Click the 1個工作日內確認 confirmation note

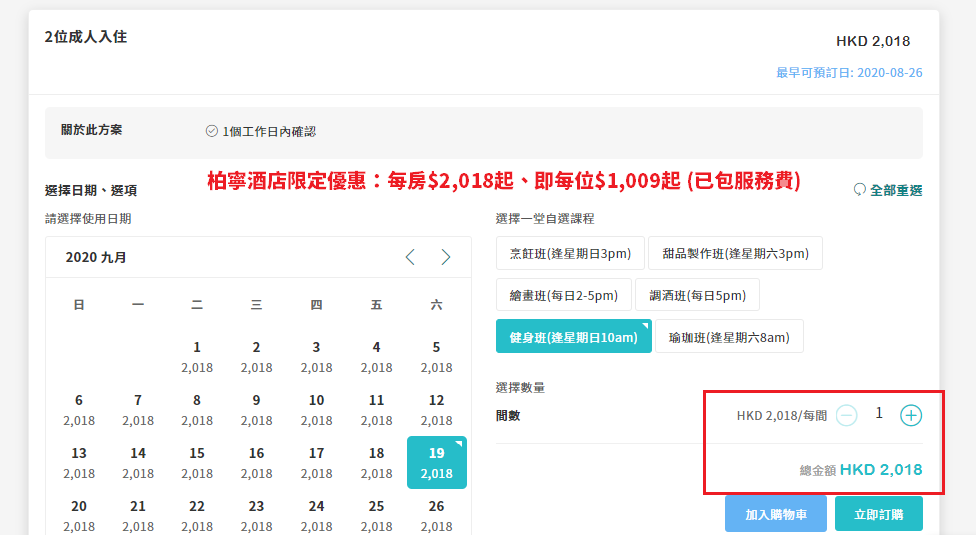(261, 131)
